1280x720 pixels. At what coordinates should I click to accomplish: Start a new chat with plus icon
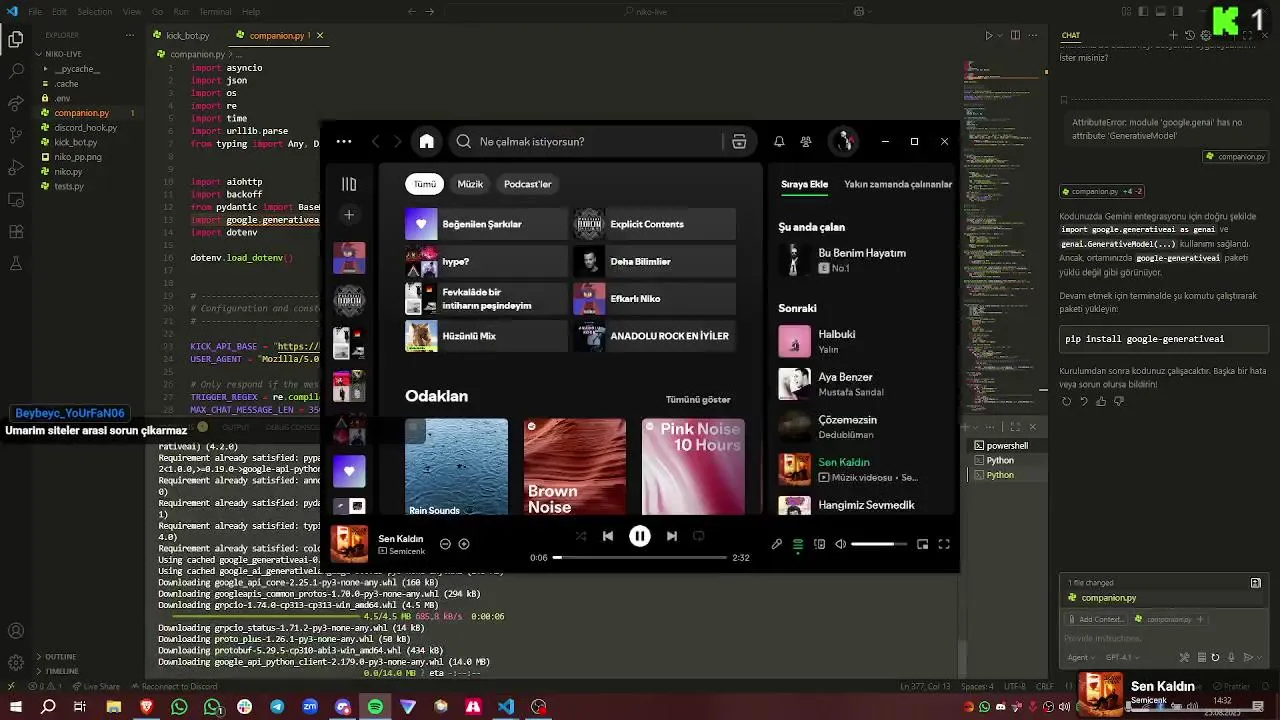coord(1174,35)
